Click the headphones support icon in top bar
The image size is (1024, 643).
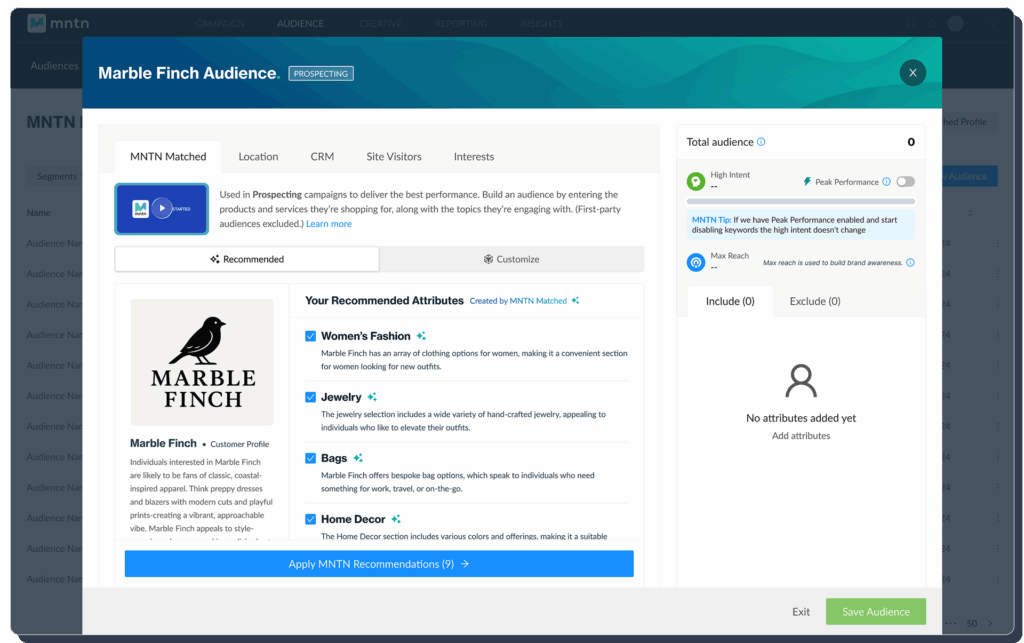pos(910,24)
